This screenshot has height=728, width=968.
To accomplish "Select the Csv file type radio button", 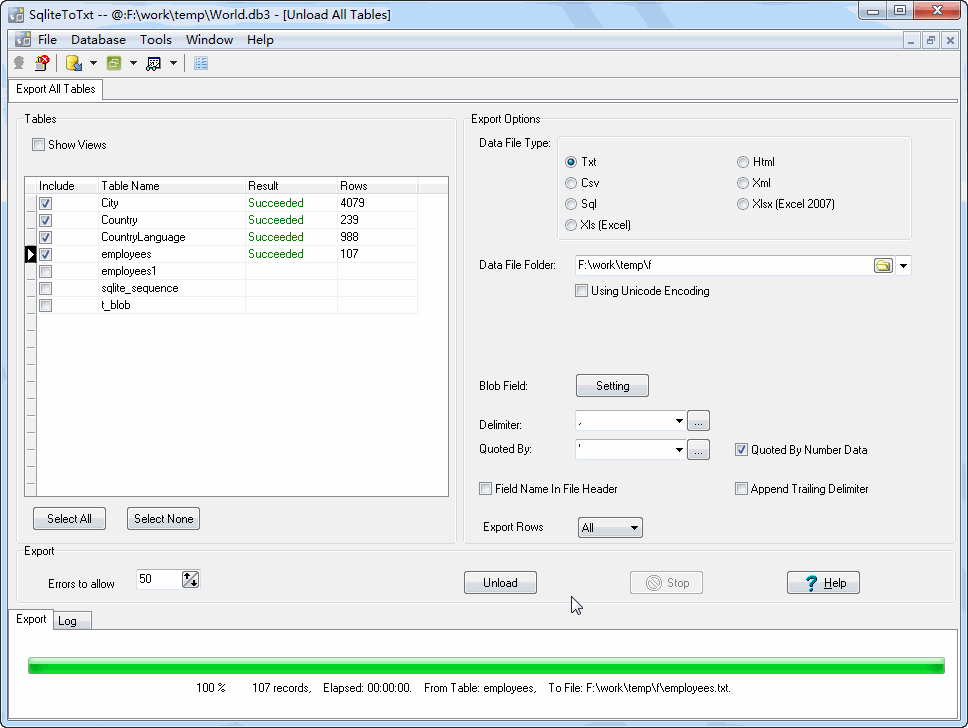I will (x=571, y=183).
